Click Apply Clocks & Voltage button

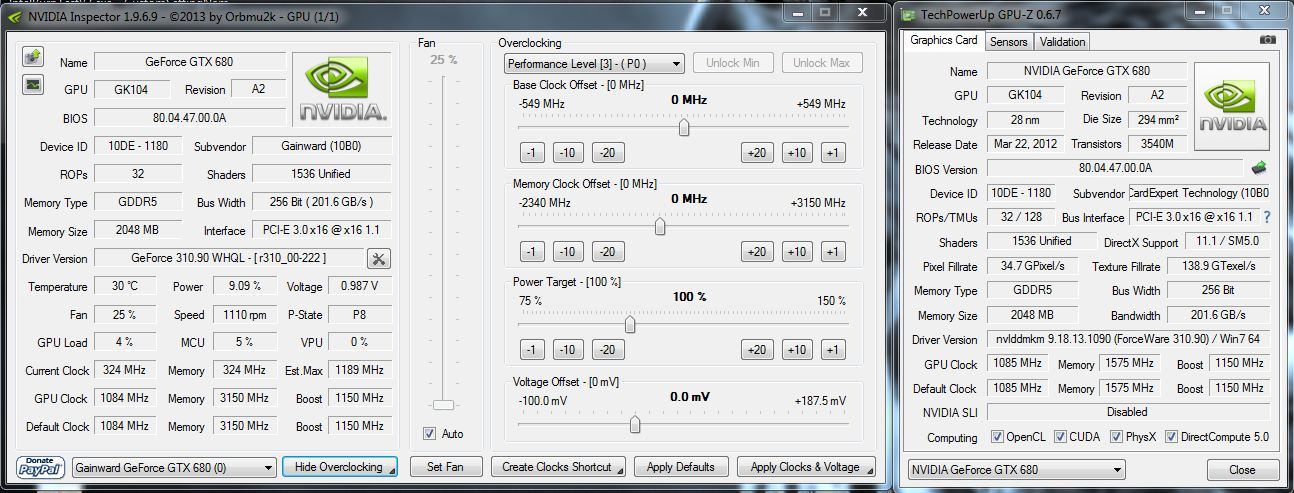pos(806,467)
